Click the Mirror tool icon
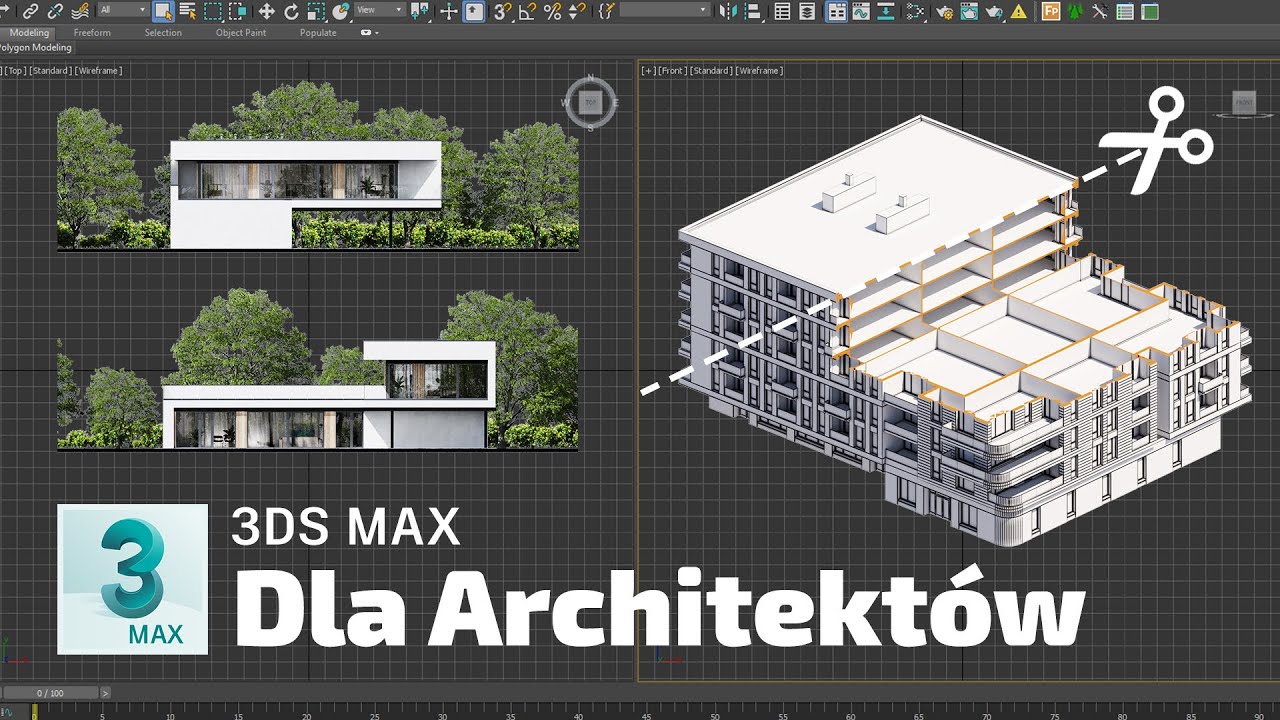 coord(727,11)
